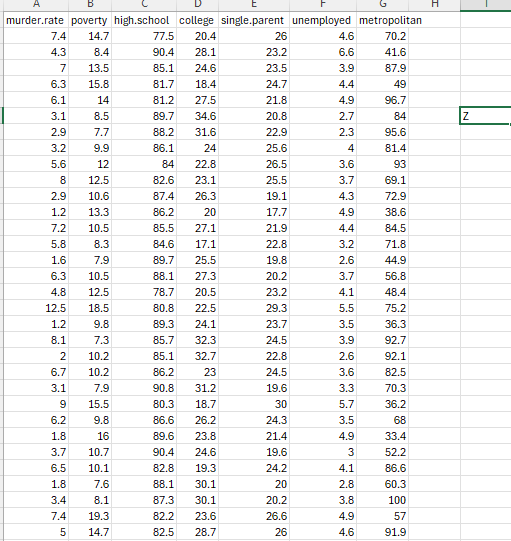Click the college header cell
Viewport: 511px width, 541px height.
pos(197,20)
